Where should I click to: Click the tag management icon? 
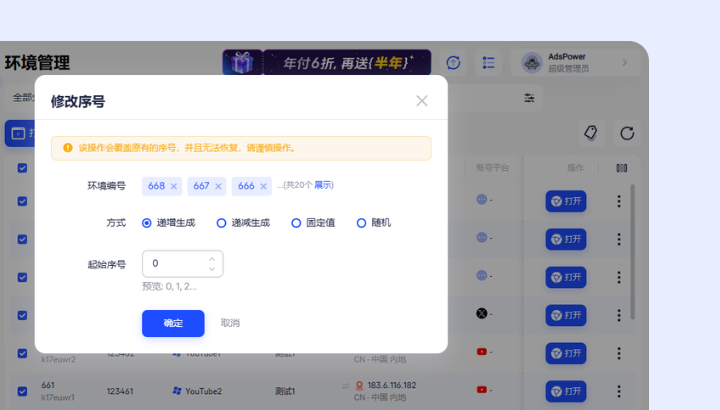point(591,133)
